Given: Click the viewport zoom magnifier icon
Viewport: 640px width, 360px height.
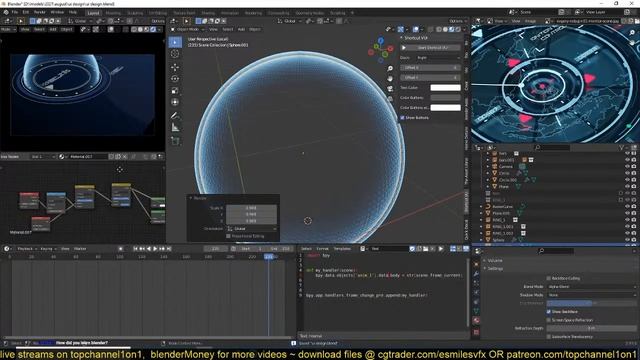Looking at the screenshot, I should pos(390,69).
